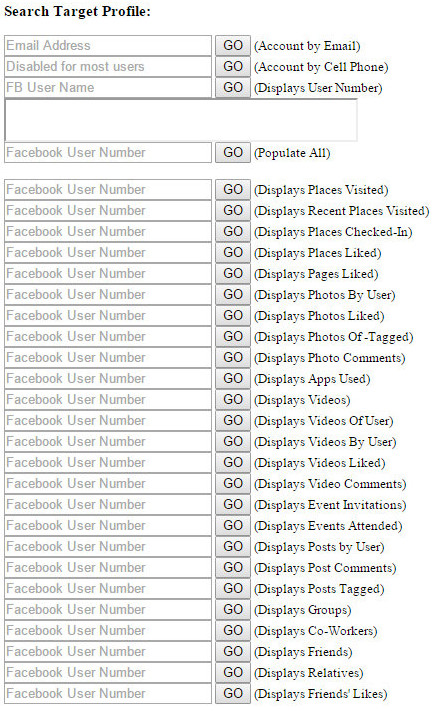Click the Disabled for most users field
Screen dimensions: 442x711
[x=108, y=67]
